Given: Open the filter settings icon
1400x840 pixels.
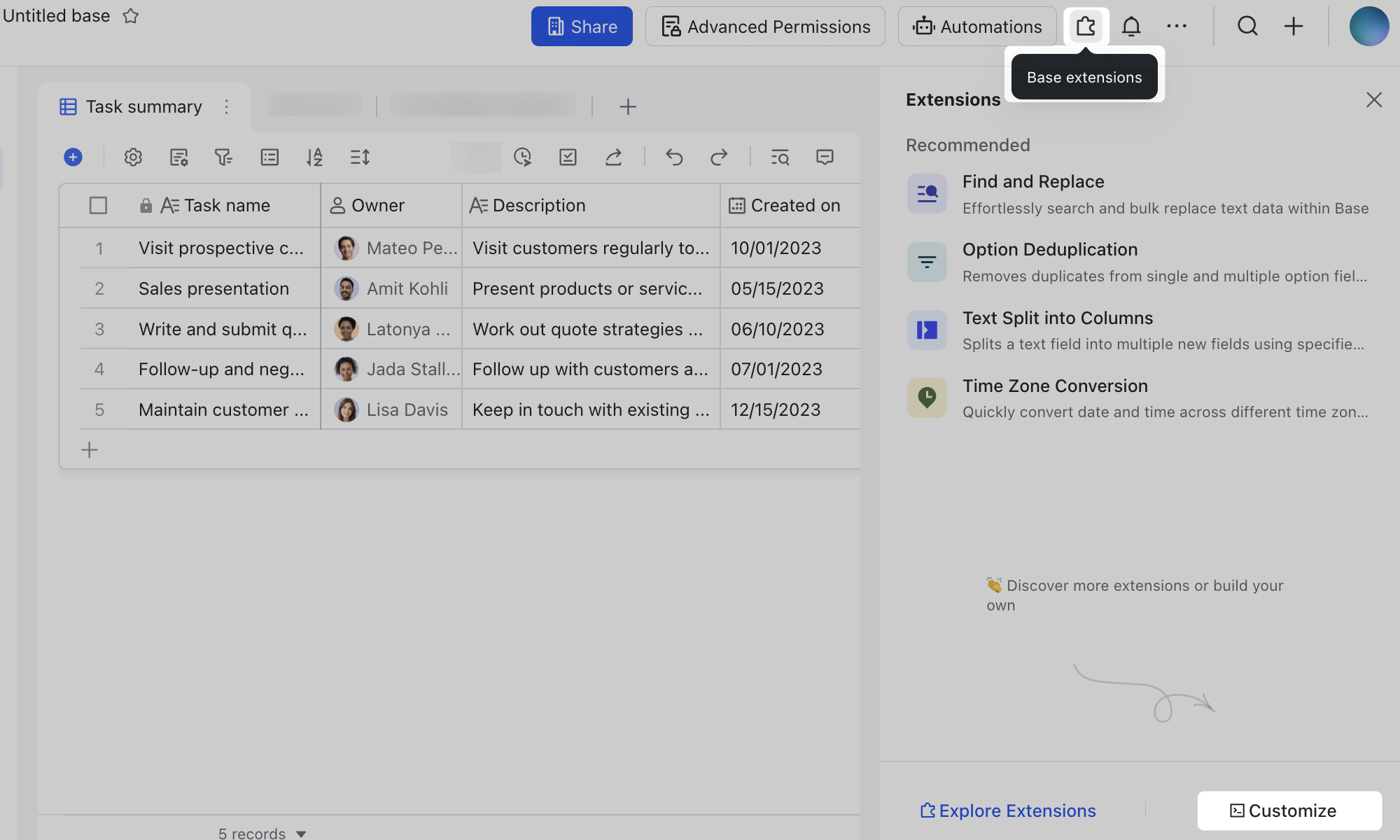Looking at the screenshot, I should [x=223, y=157].
